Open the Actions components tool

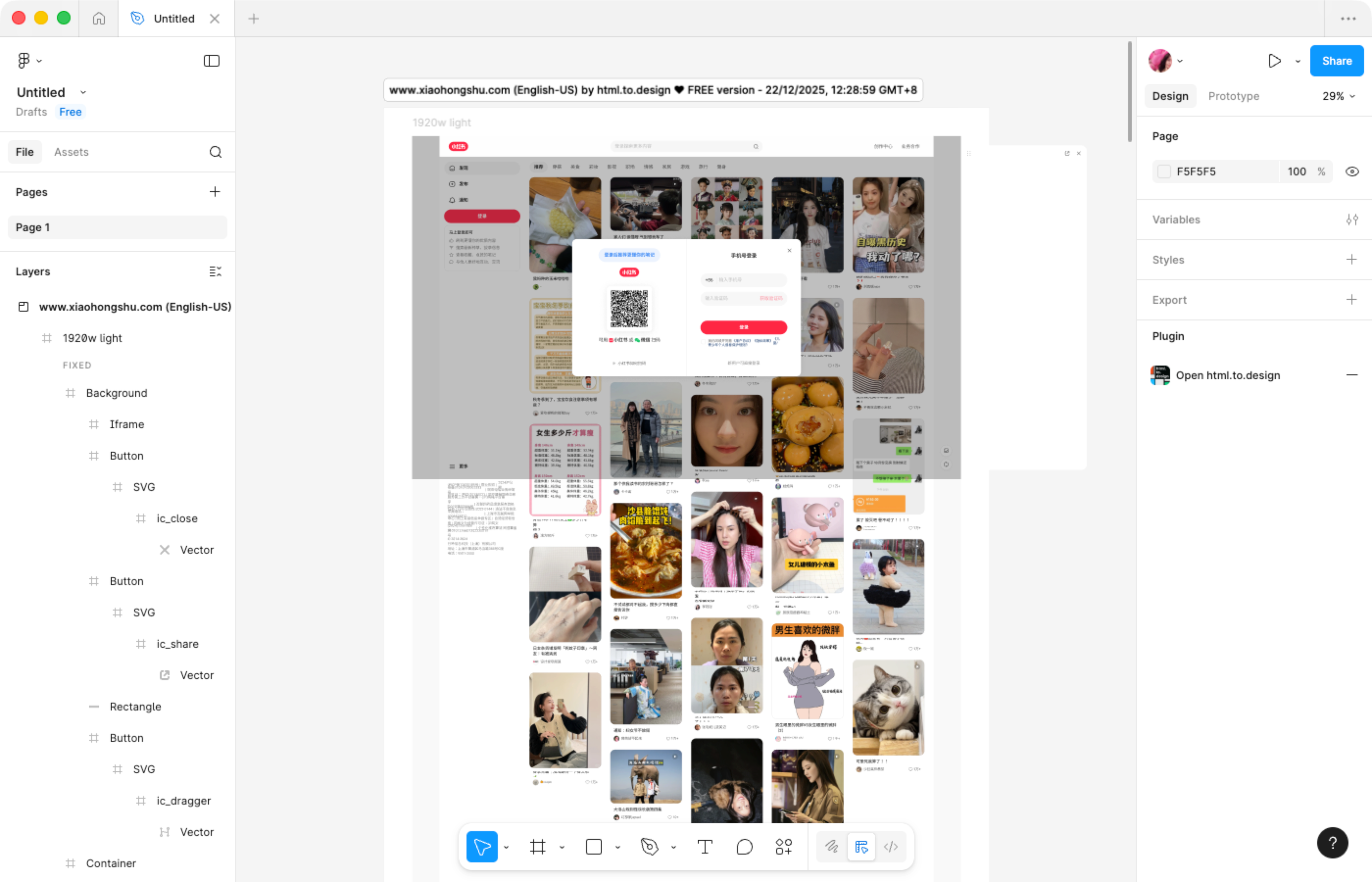tap(784, 847)
